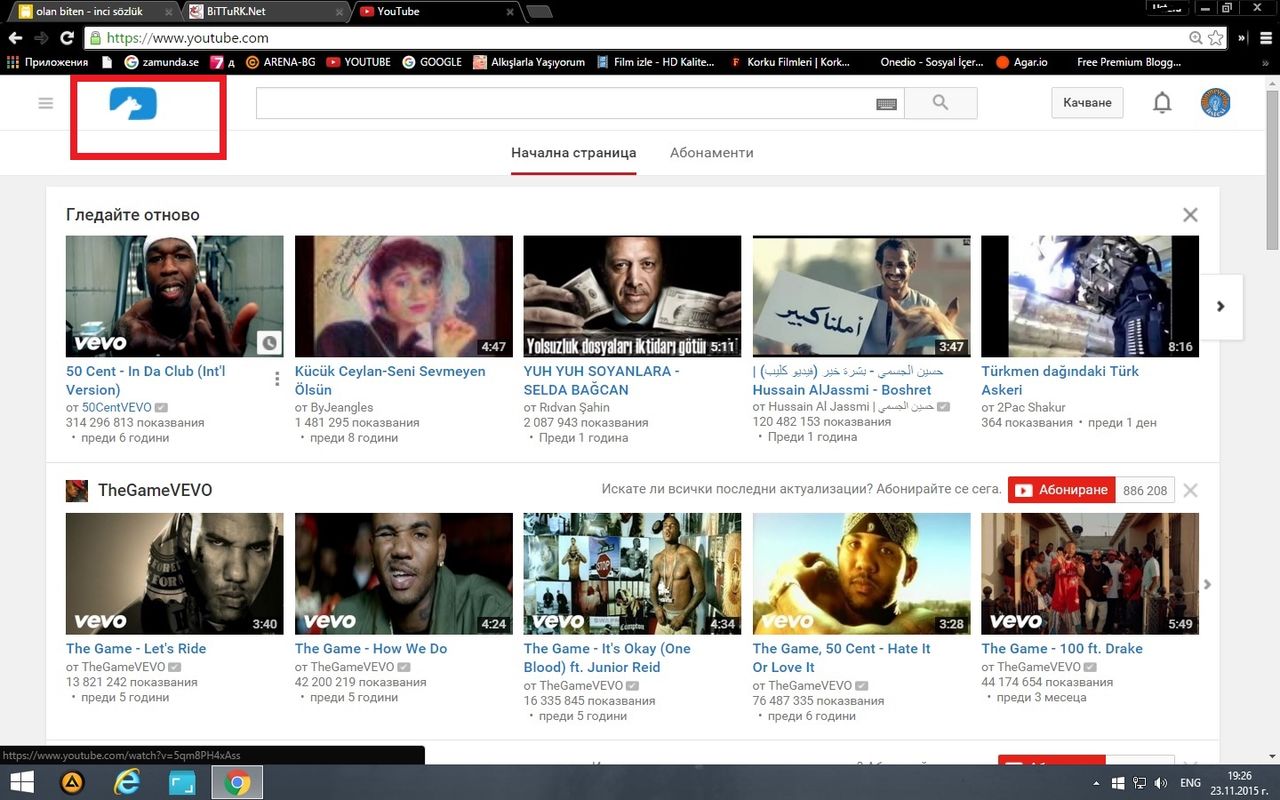
Task: Open the 50CentVEVO channel link
Action: pos(116,407)
